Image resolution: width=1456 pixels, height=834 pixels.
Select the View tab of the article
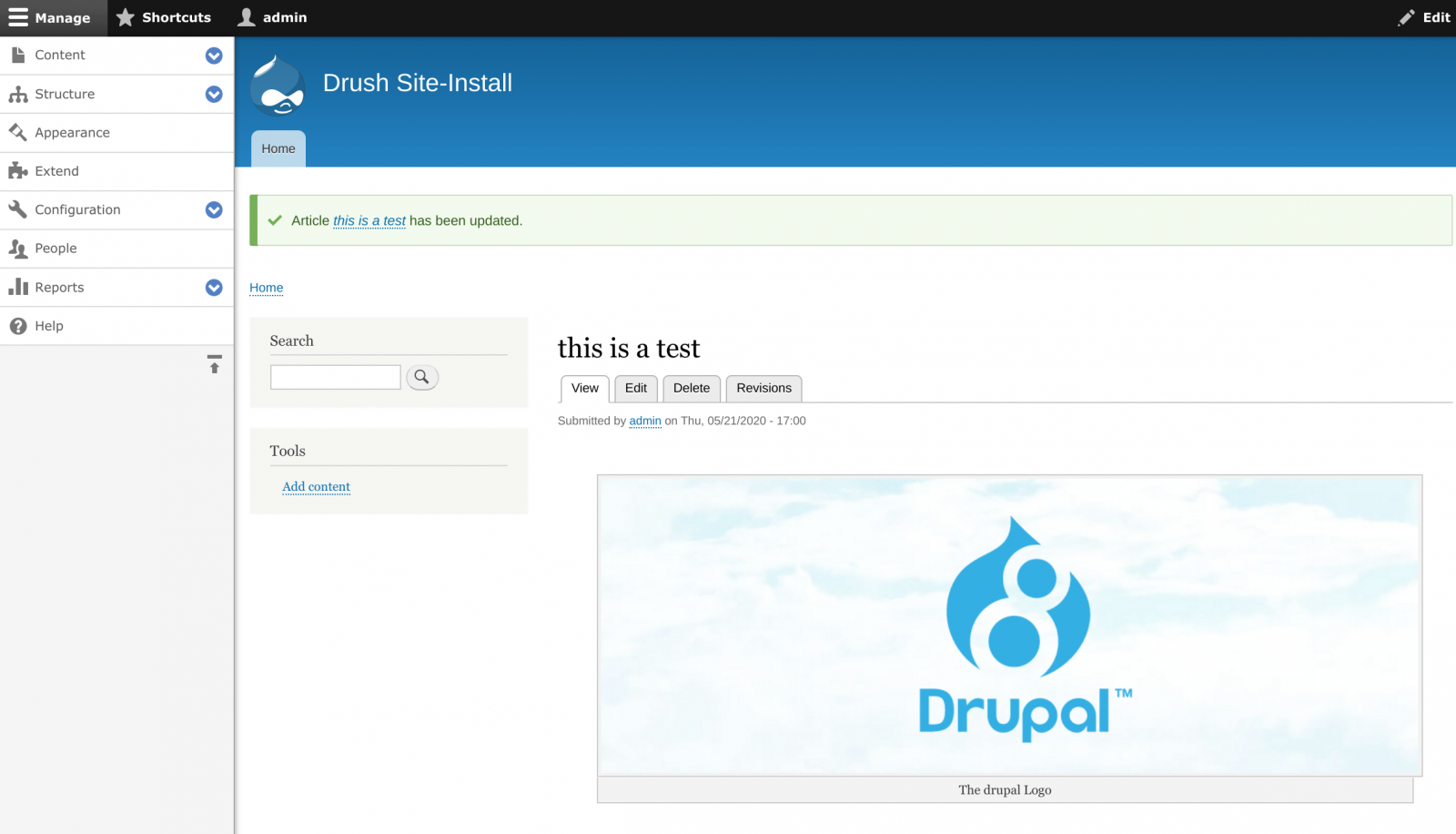[x=585, y=388]
